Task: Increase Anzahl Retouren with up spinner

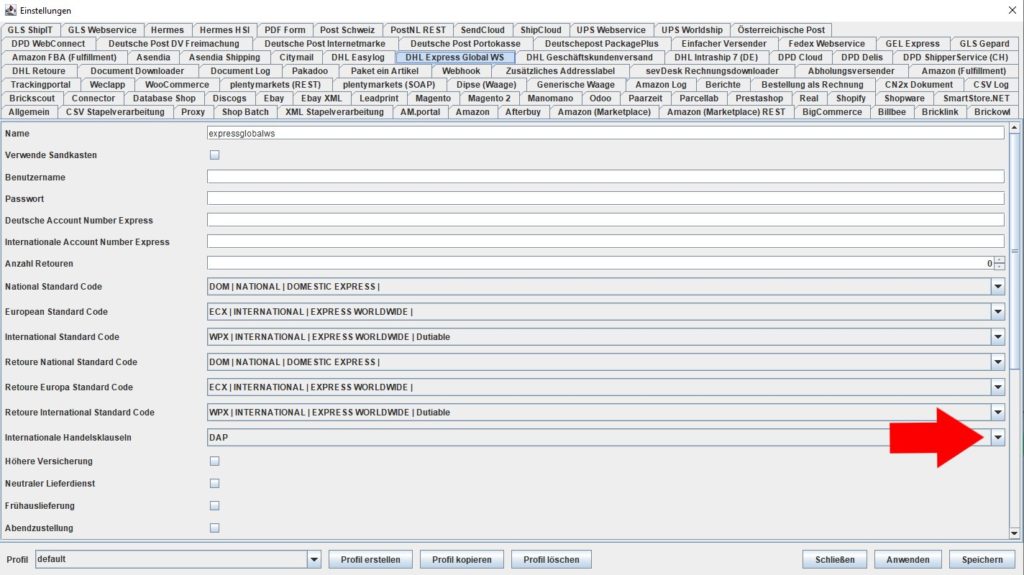Action: point(999,260)
